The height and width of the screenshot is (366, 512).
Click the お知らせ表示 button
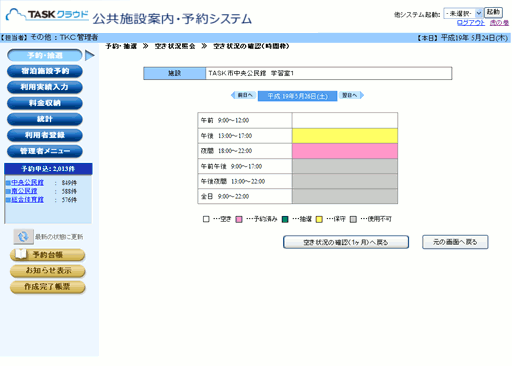[x=48, y=271]
